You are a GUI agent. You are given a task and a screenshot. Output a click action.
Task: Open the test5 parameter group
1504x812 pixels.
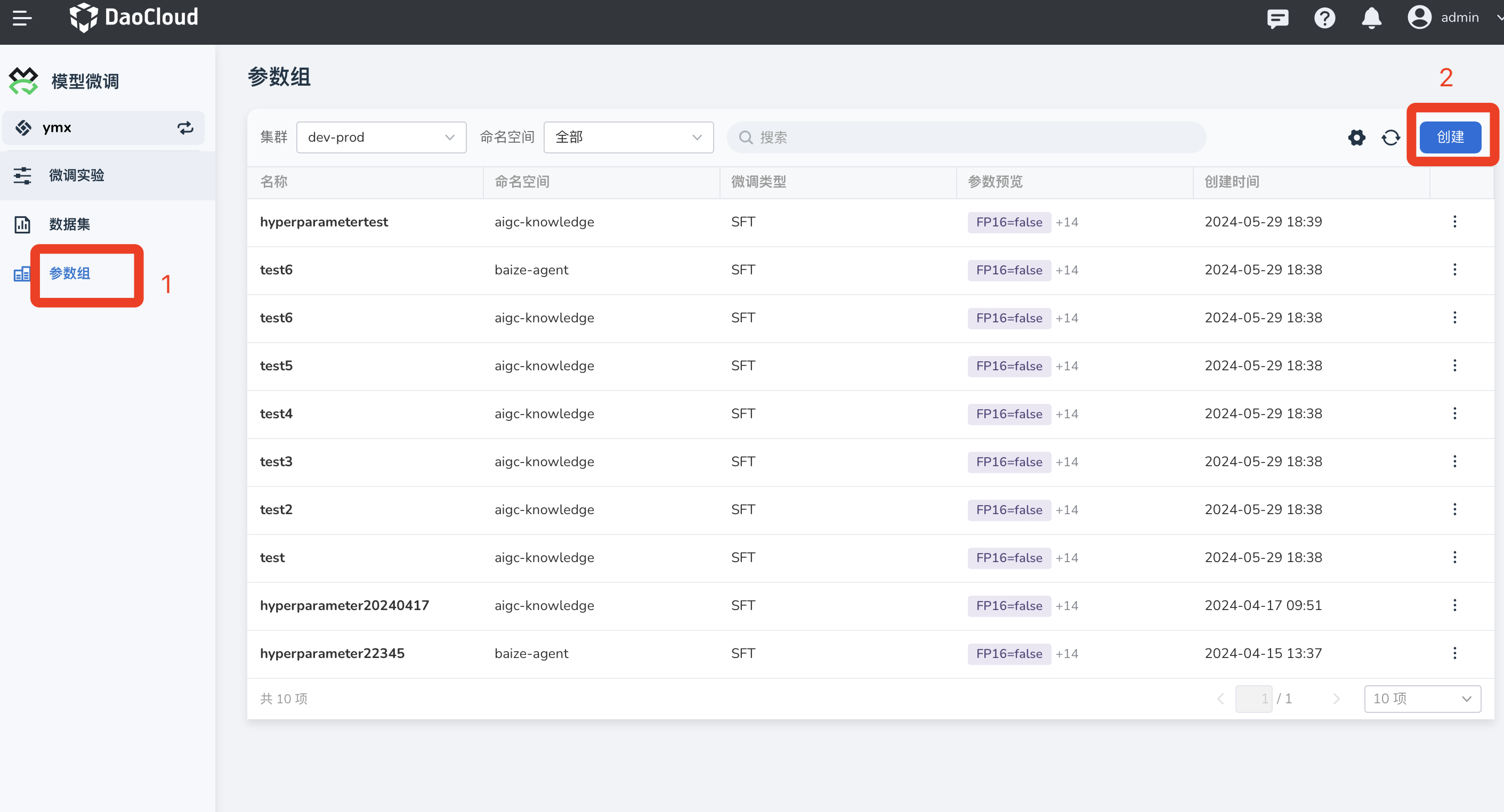[x=276, y=366]
